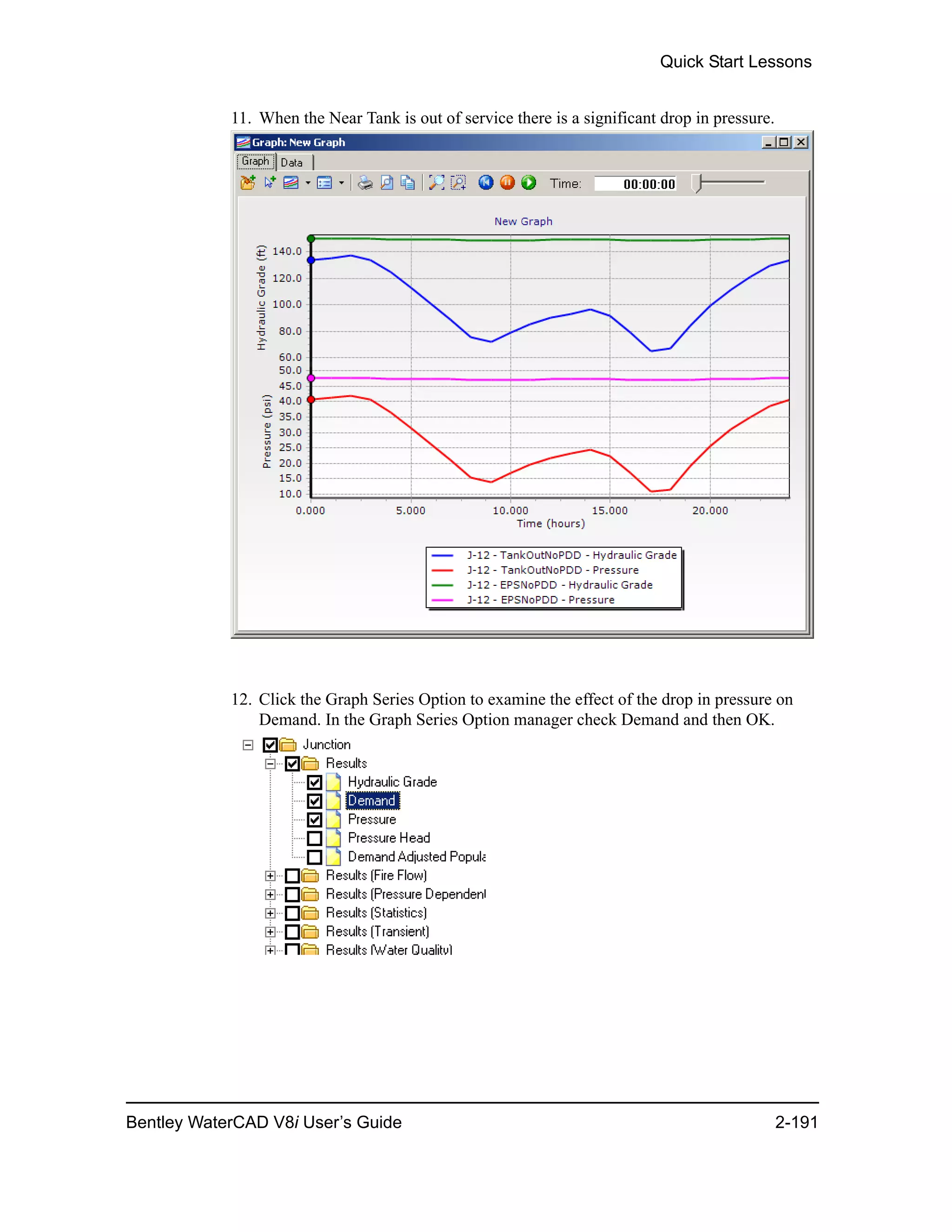This screenshot has height=1232, width=952.
Task: Click the Pressure item page icon
Action: (x=334, y=820)
